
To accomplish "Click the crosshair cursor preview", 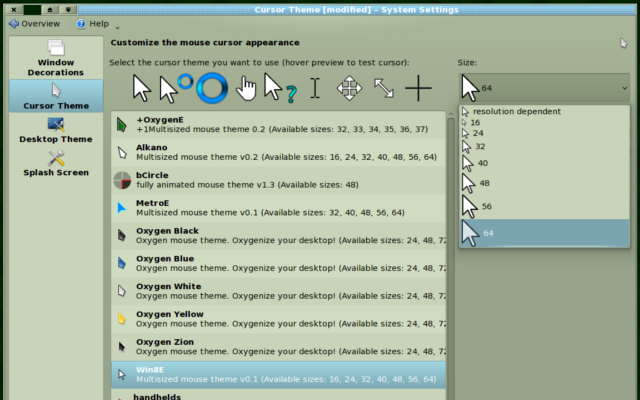I will 418,88.
